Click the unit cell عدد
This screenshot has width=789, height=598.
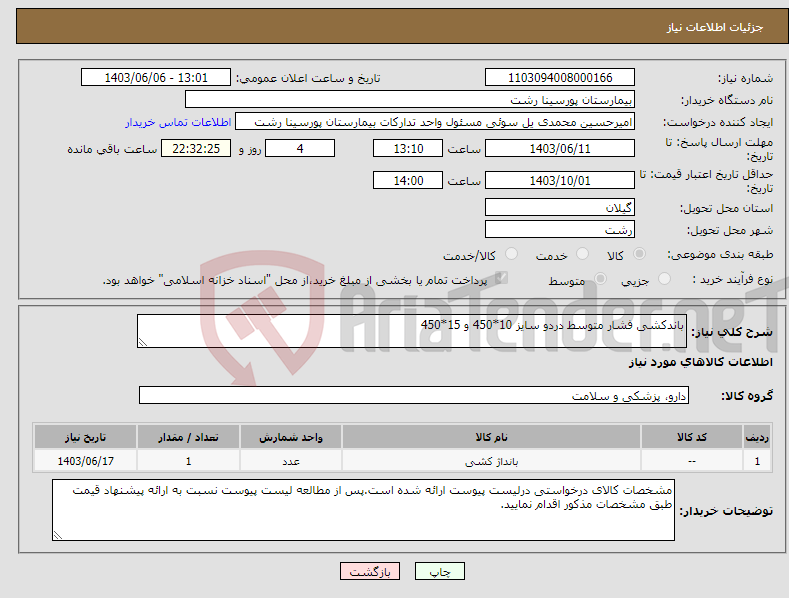291,461
